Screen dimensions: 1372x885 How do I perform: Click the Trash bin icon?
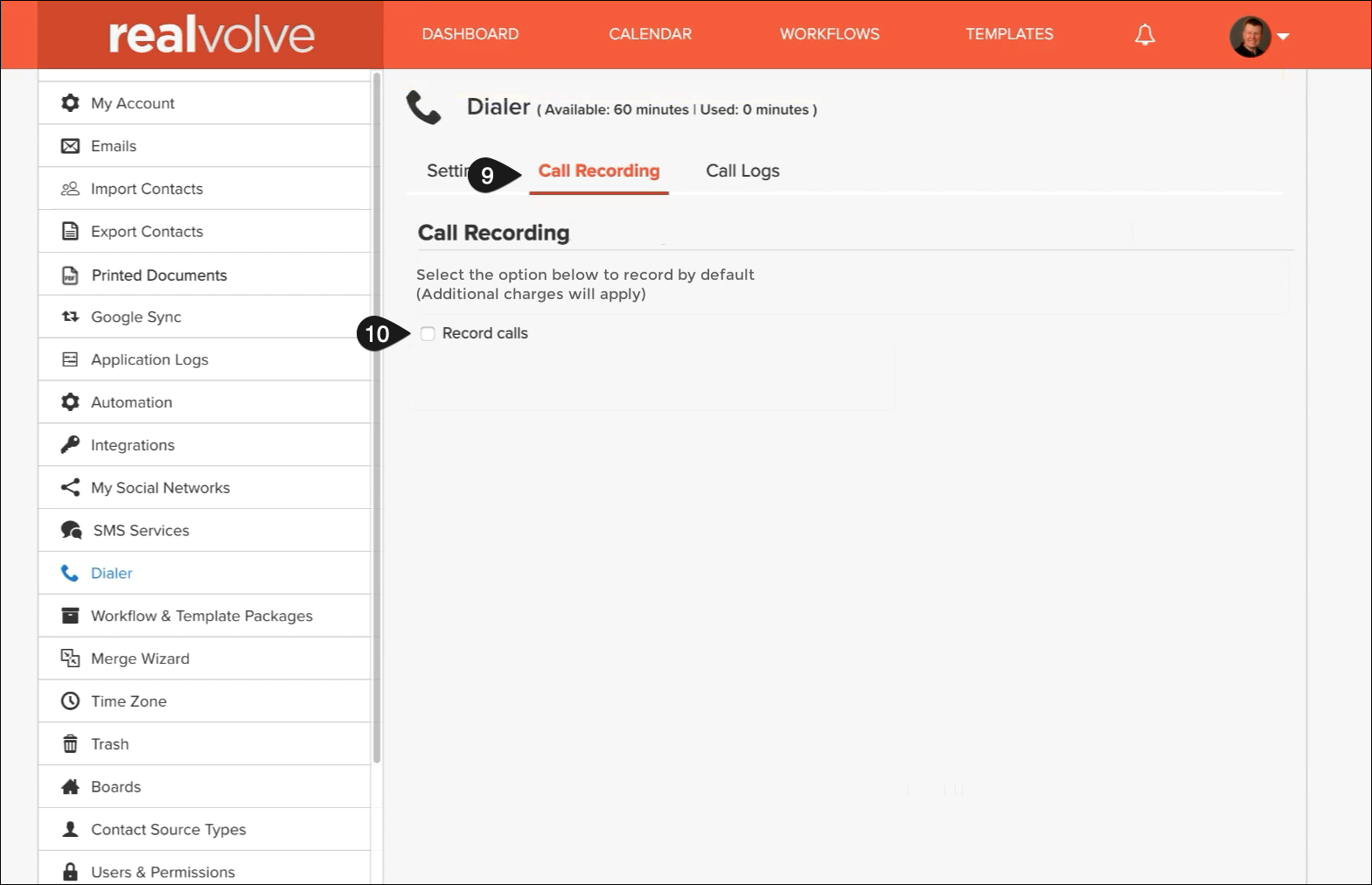click(70, 744)
